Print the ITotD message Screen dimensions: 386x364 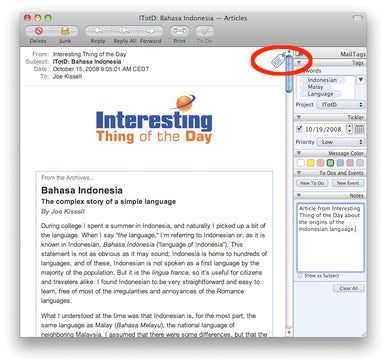[179, 31]
